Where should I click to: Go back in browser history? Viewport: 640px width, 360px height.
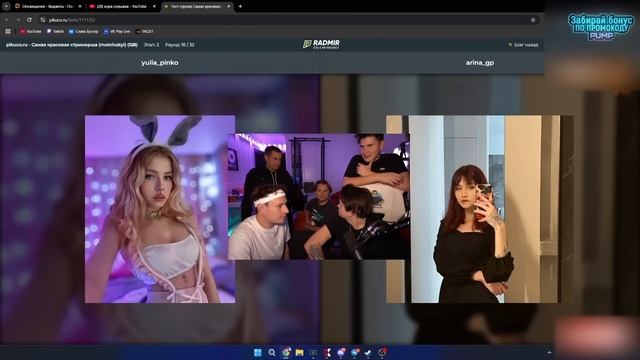coord(7,20)
